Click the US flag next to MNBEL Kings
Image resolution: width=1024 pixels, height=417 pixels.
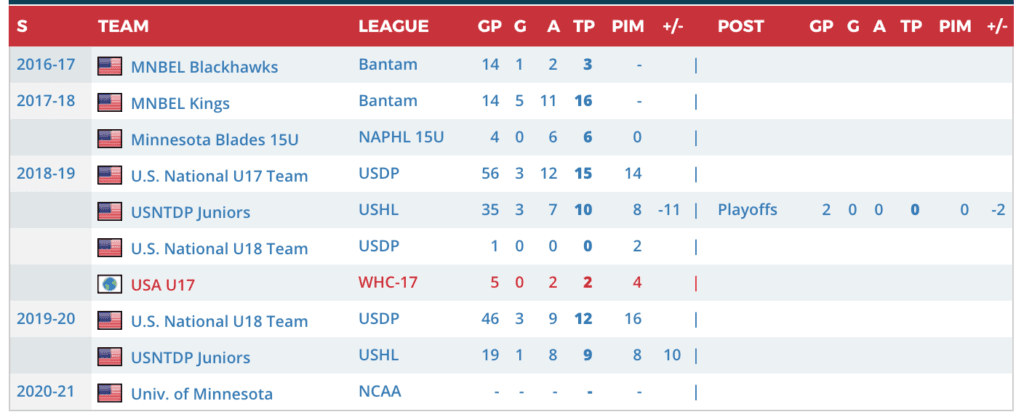(x=109, y=103)
